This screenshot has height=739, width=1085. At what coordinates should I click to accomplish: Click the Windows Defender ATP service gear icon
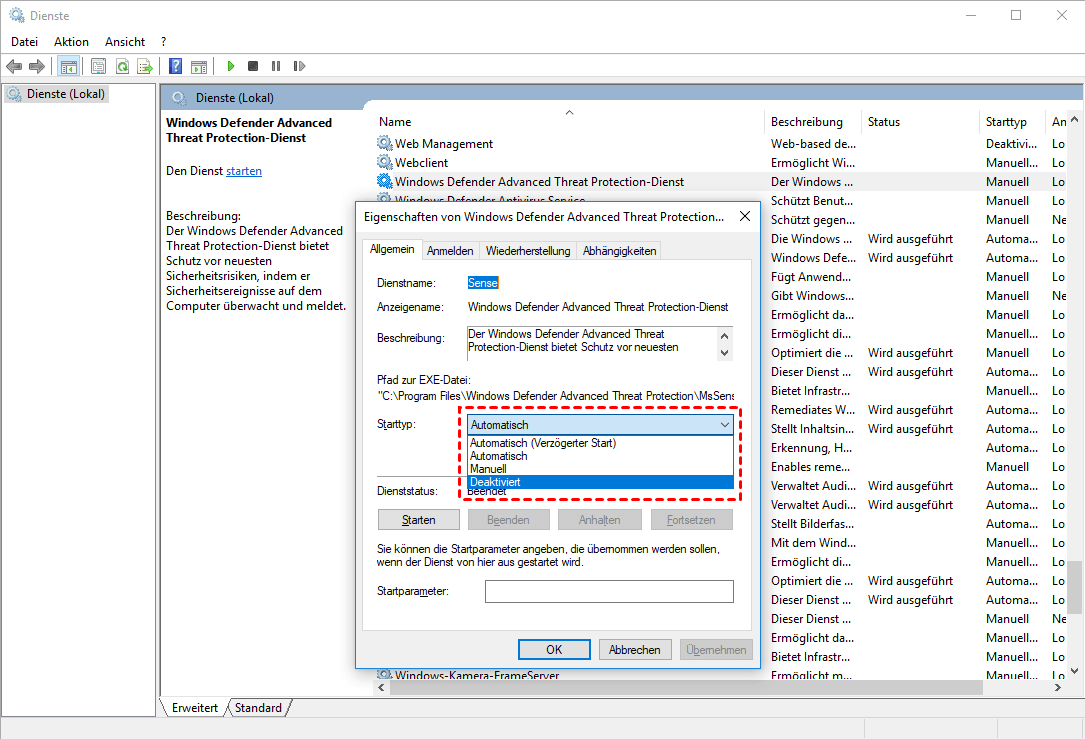[384, 181]
